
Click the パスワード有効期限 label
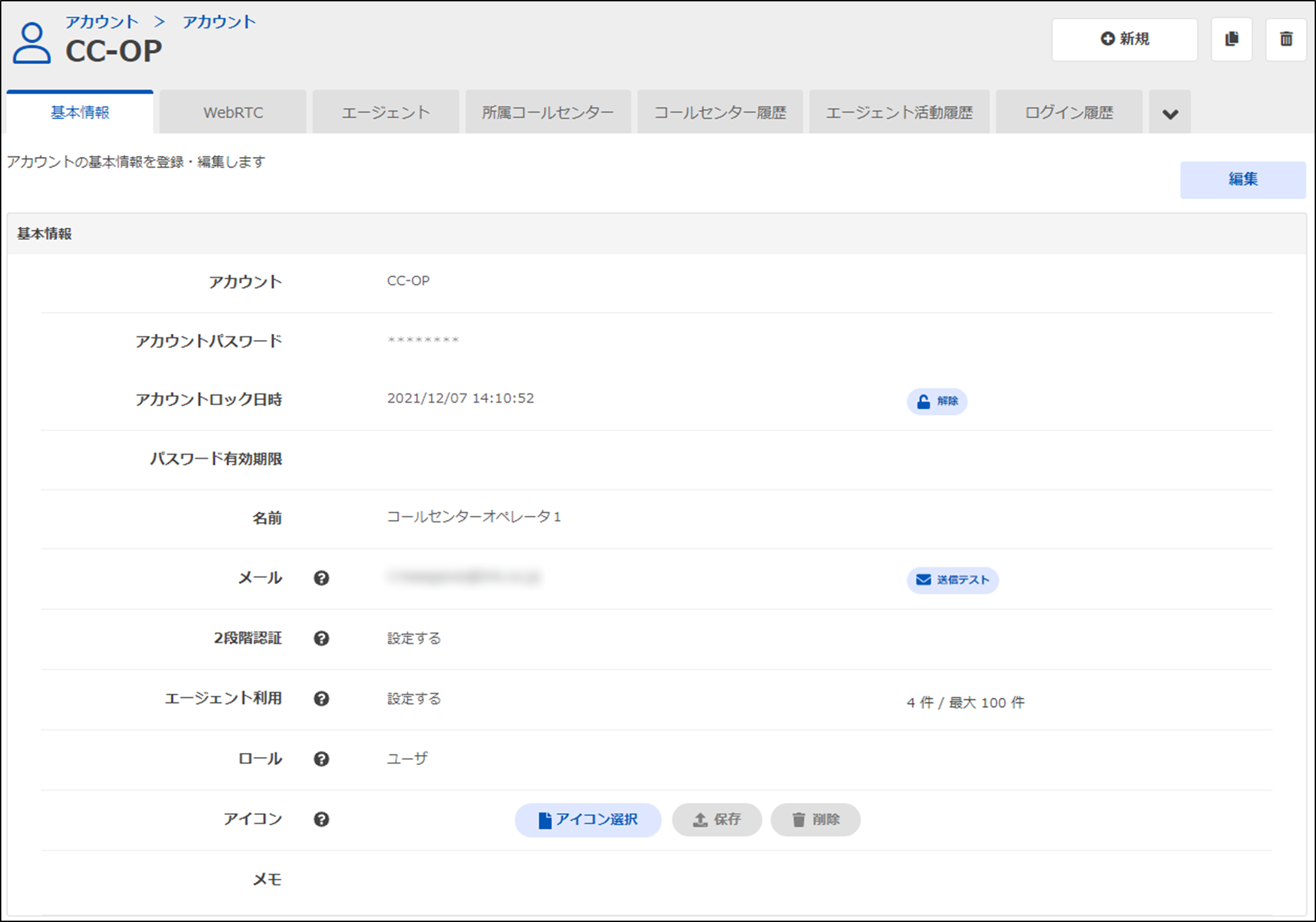216,459
